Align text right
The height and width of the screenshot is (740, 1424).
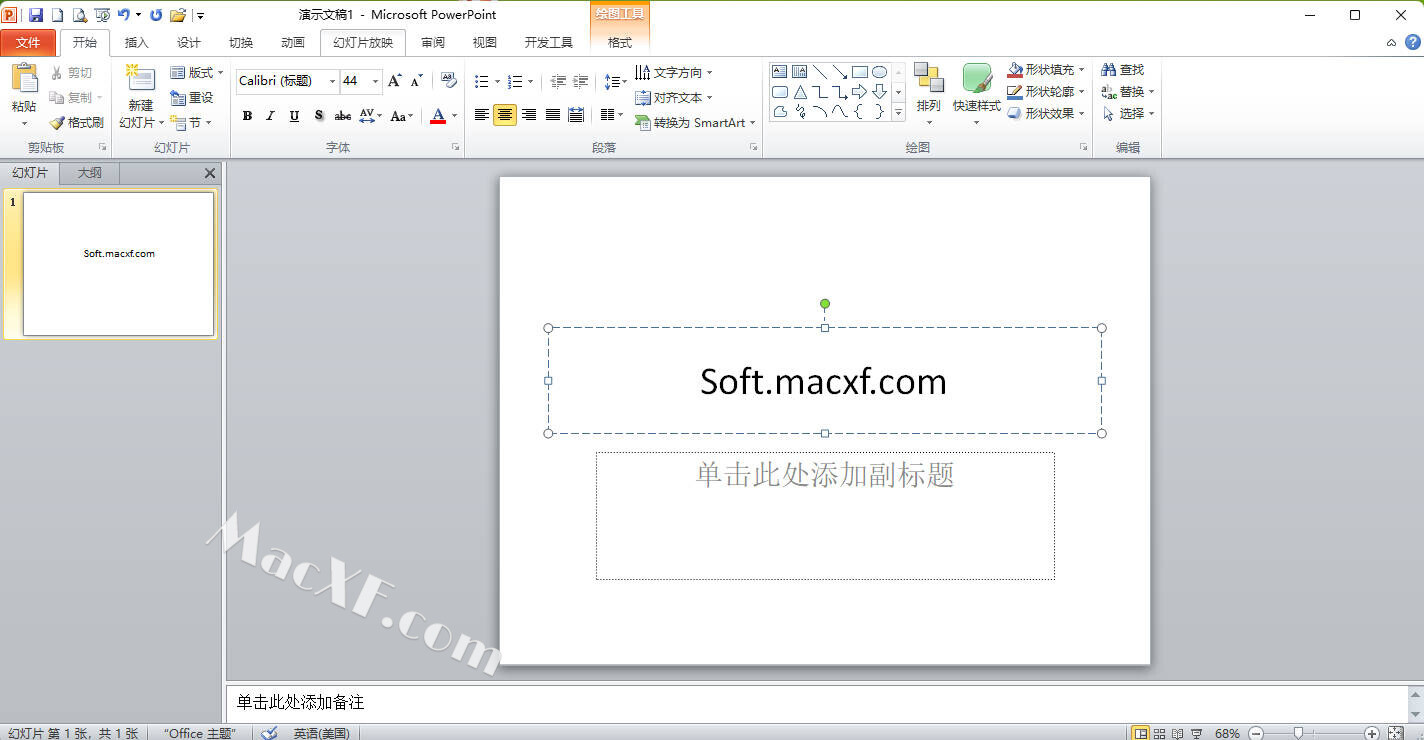coord(528,115)
